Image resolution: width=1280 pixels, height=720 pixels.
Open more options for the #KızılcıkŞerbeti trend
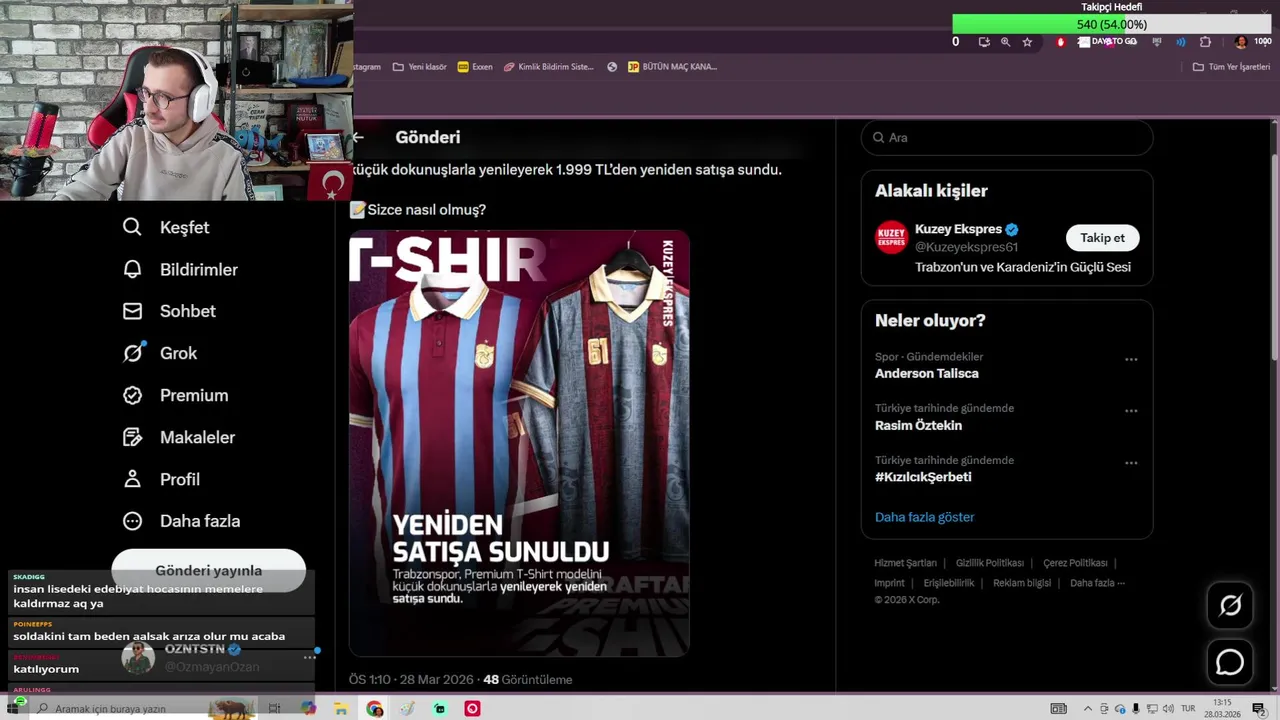click(x=1131, y=463)
